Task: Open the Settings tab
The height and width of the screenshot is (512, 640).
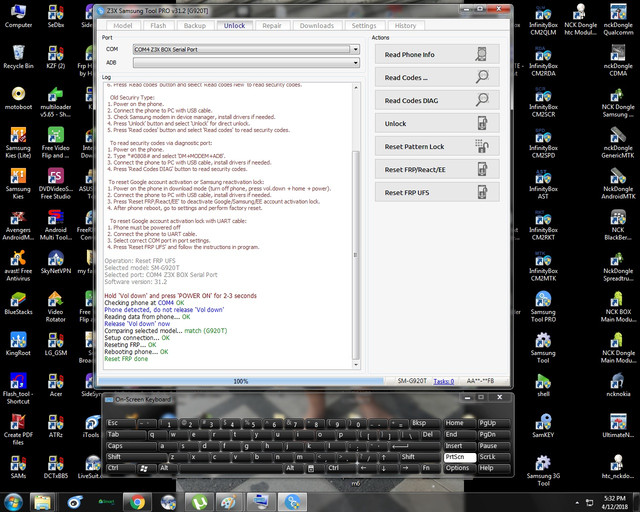Action: [x=364, y=26]
